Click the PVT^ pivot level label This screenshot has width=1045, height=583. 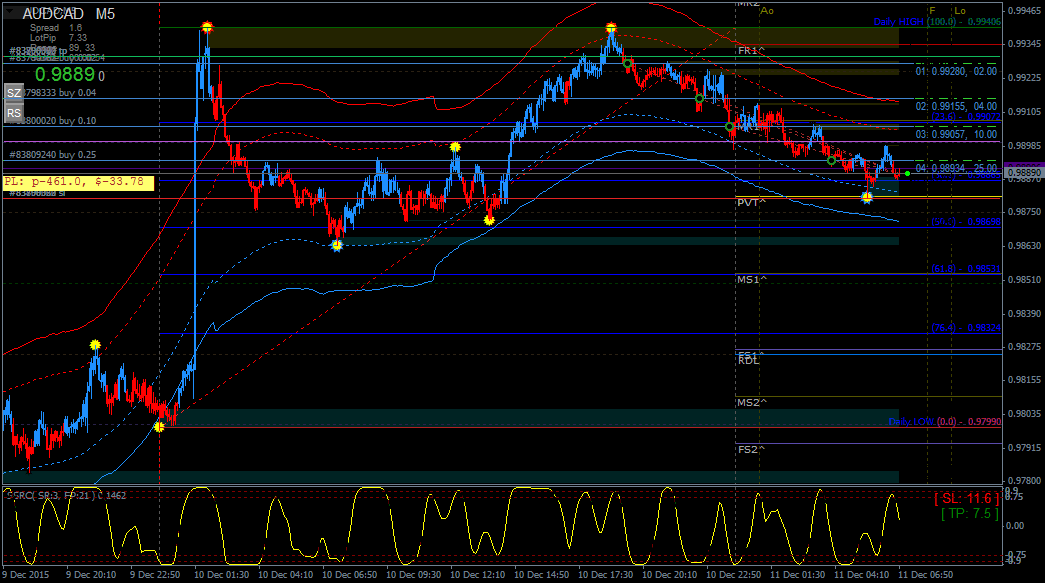point(751,203)
